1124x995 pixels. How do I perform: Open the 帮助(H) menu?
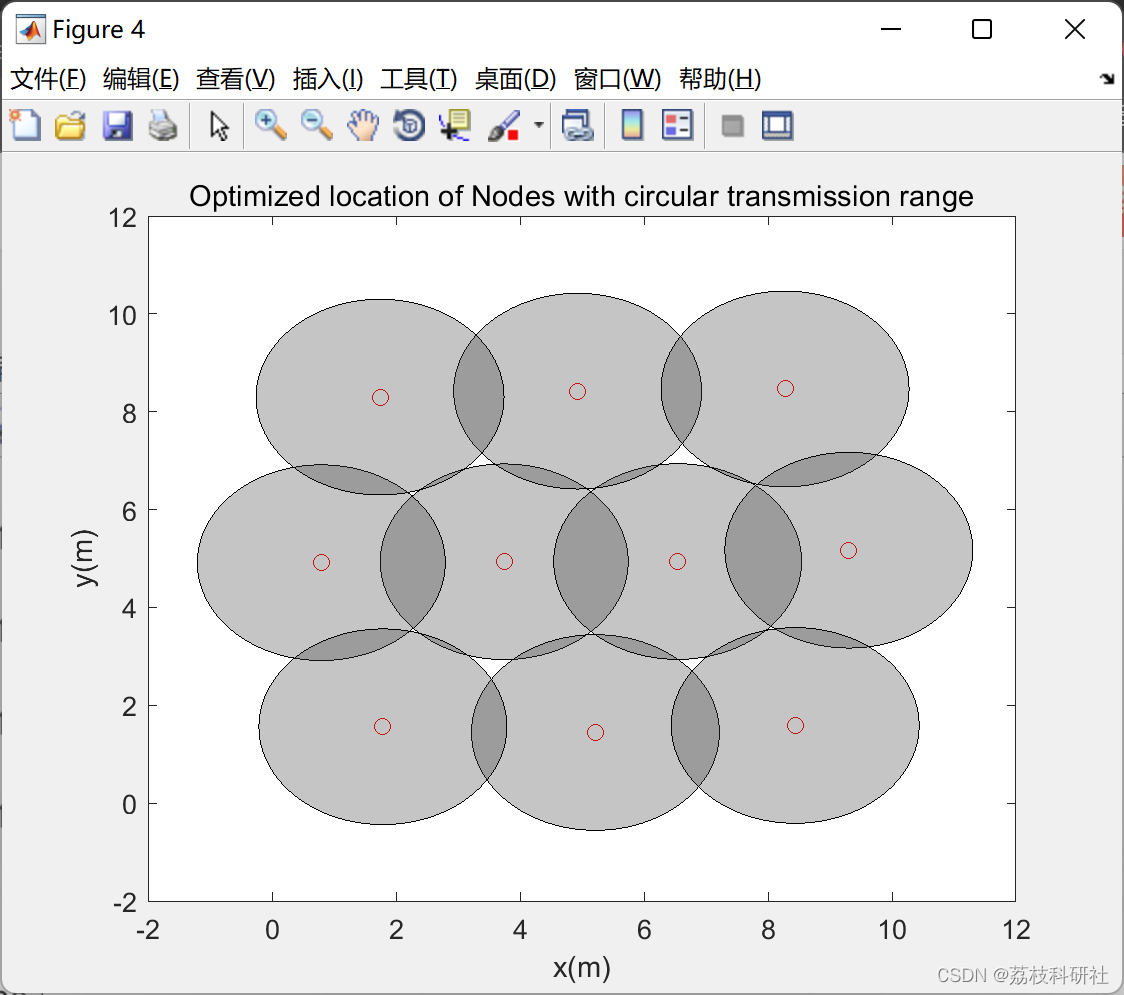[x=720, y=79]
